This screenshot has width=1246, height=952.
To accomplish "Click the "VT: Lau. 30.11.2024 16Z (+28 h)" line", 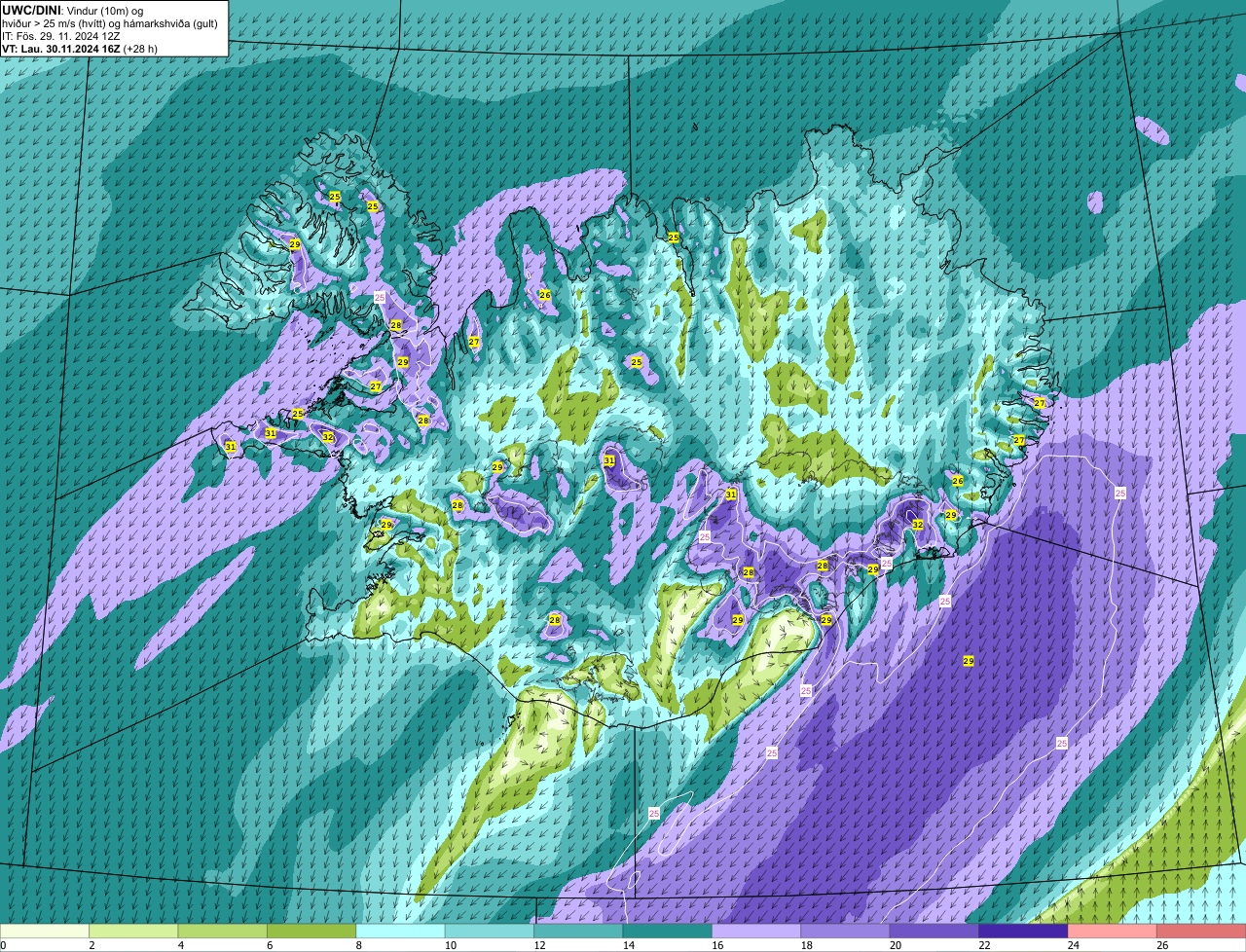I will (80, 48).
